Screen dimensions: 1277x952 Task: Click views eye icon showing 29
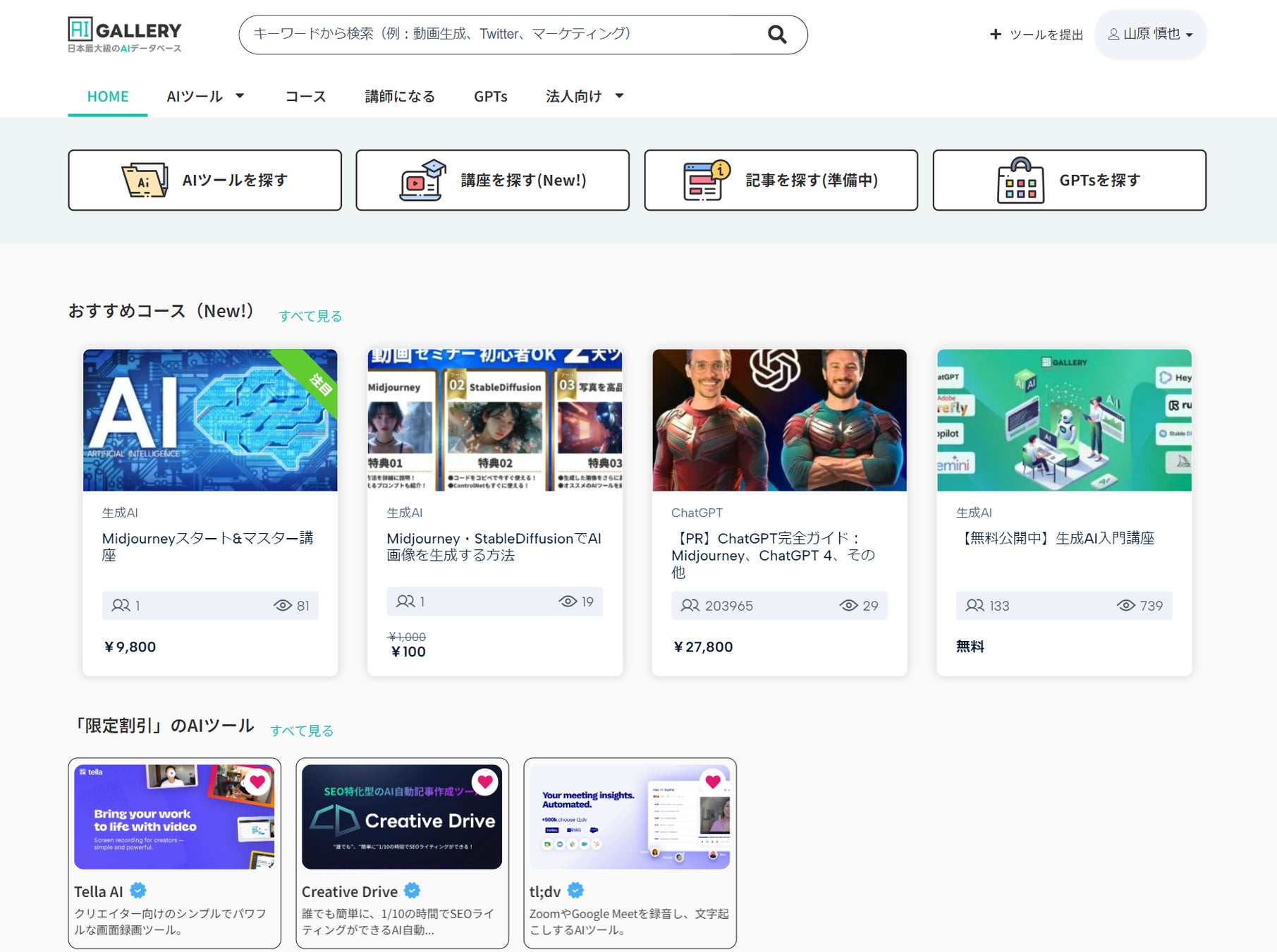[x=849, y=605]
